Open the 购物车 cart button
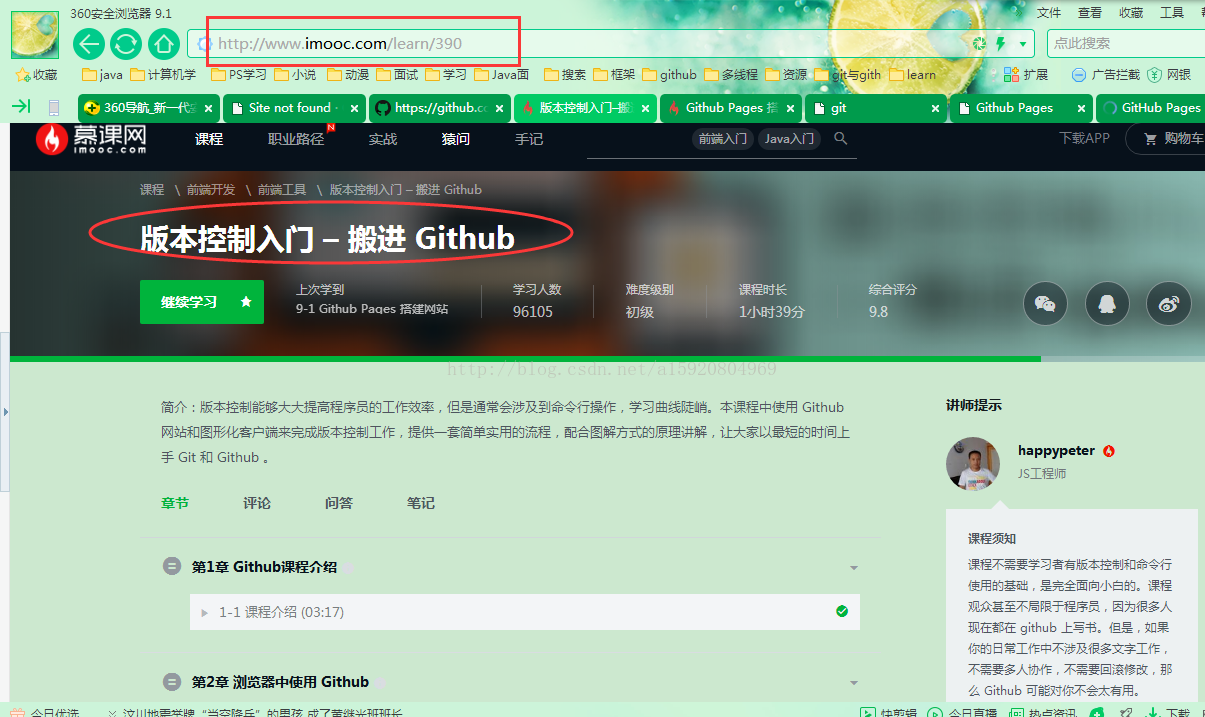 [x=1167, y=139]
